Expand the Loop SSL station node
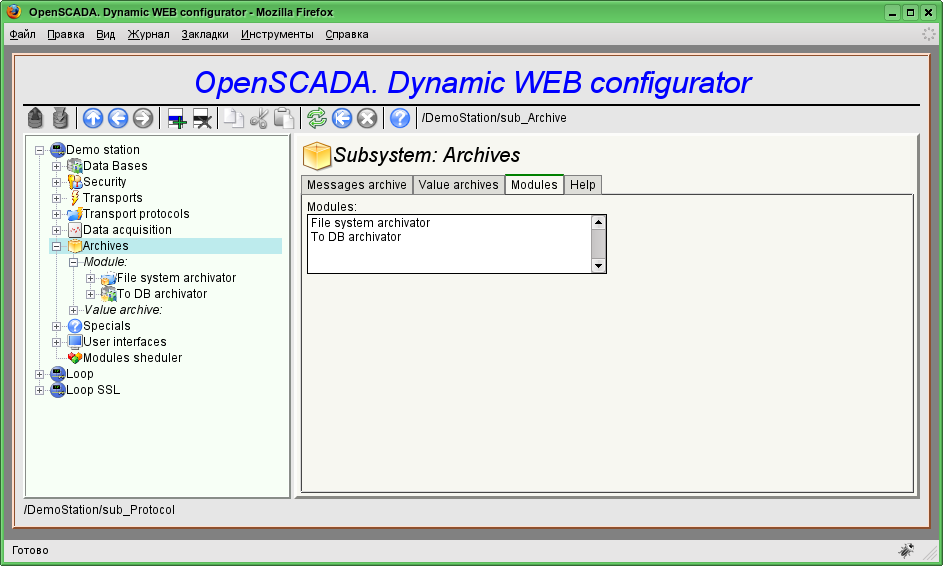Image resolution: width=943 pixels, height=566 pixels. click(40, 390)
